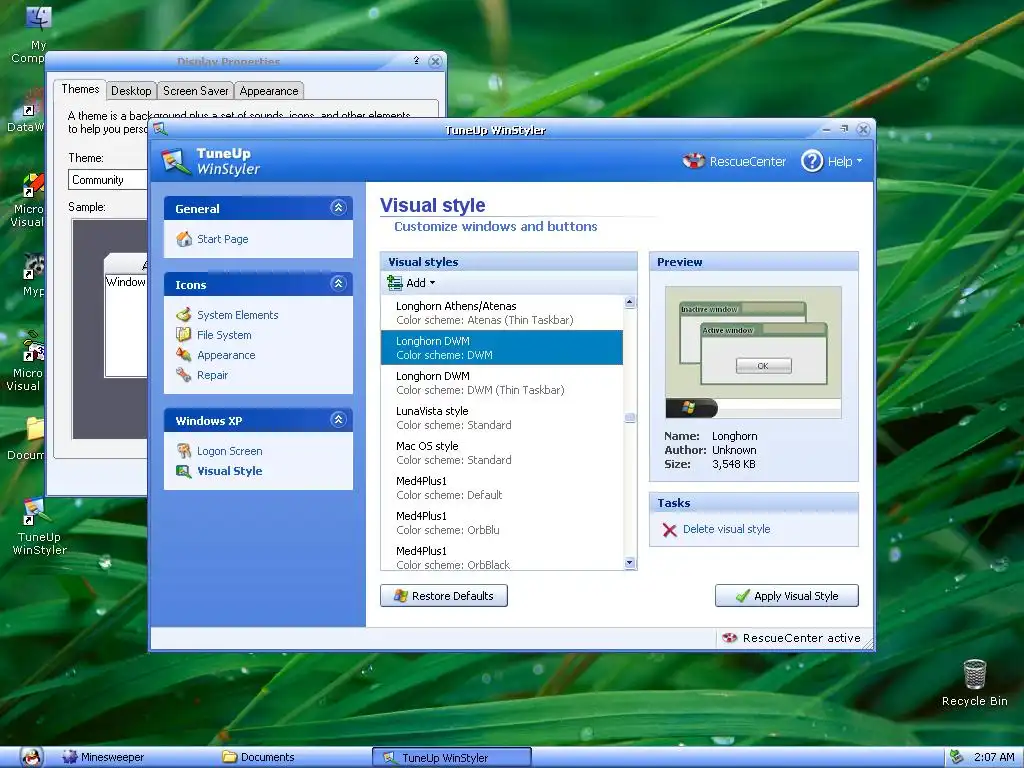Screen dimensions: 1024x768
Task: Click the visual styles list scrollbar thumb
Action: [x=630, y=418]
